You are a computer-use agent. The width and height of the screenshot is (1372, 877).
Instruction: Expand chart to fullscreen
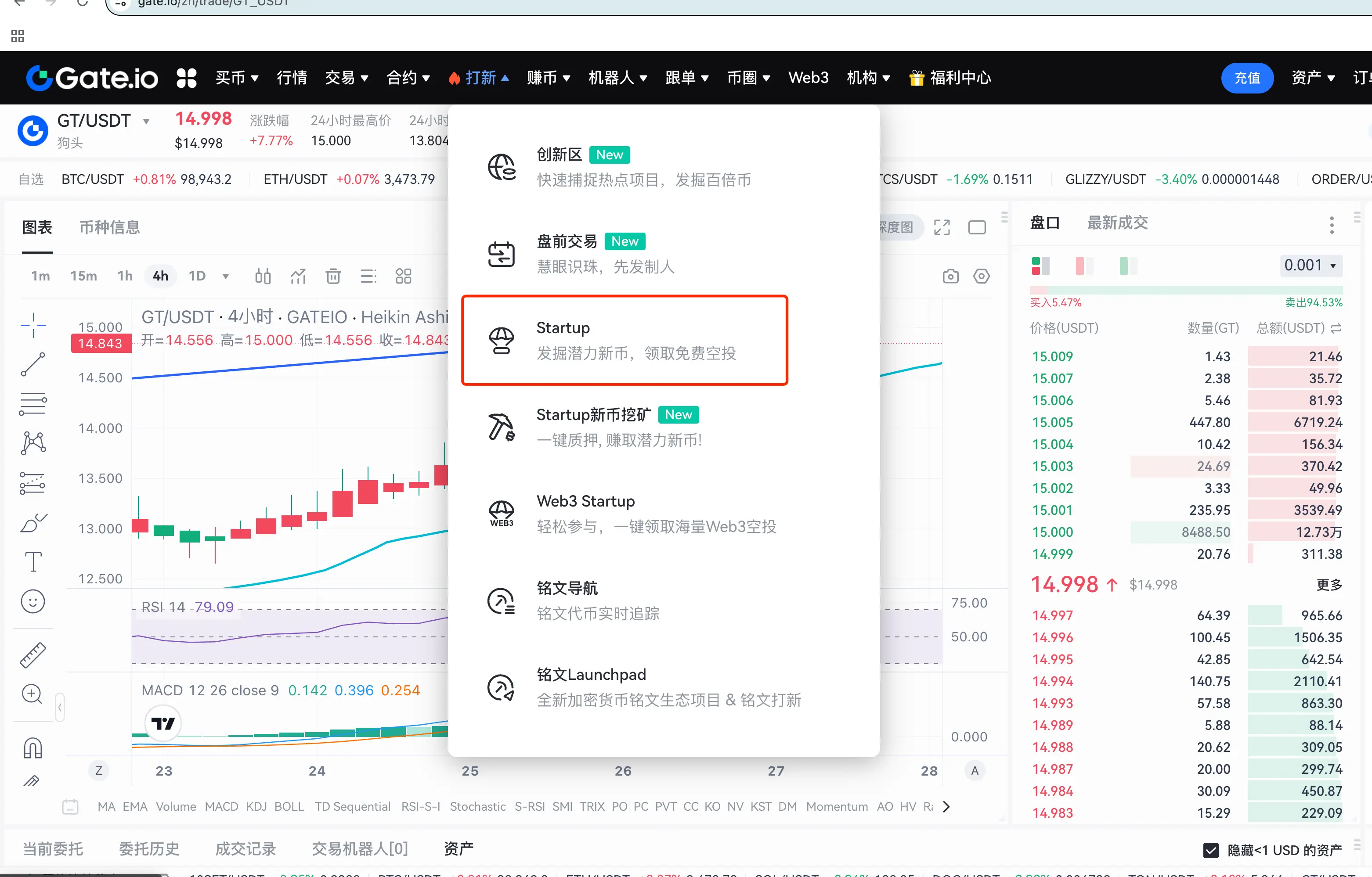pos(942,227)
